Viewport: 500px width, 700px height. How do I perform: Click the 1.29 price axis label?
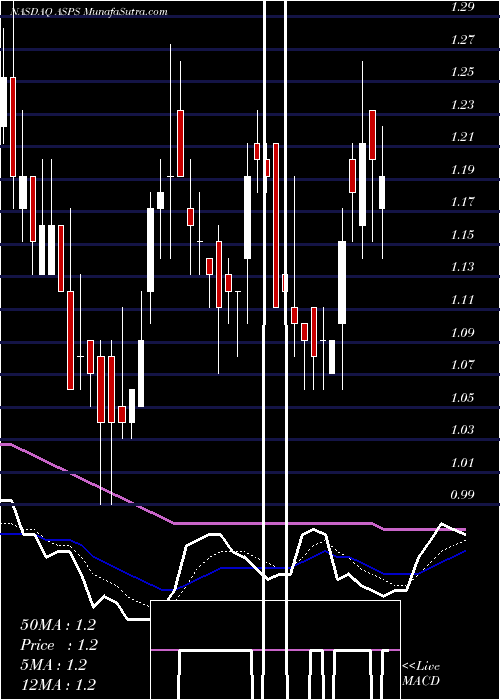click(x=463, y=7)
